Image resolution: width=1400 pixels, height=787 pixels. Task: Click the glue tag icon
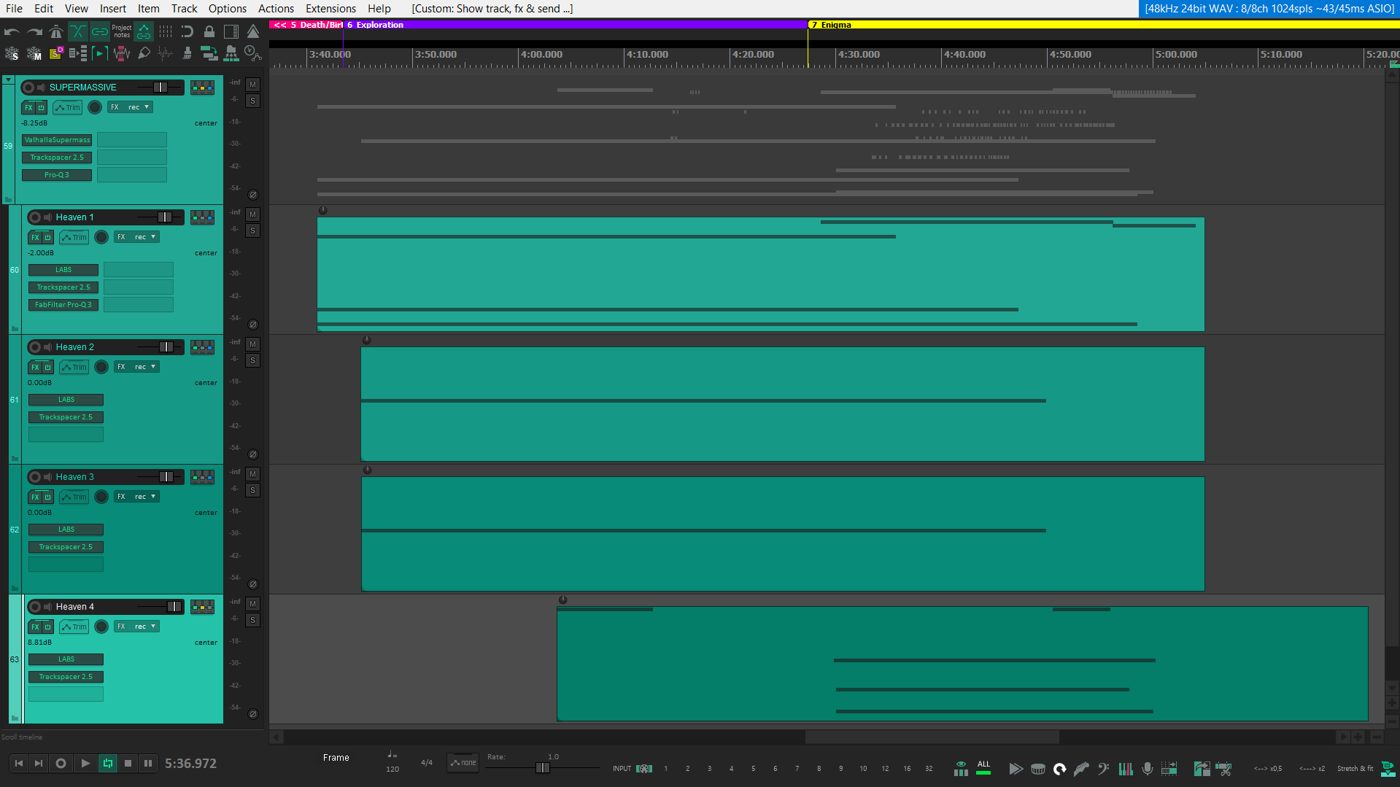point(144,54)
